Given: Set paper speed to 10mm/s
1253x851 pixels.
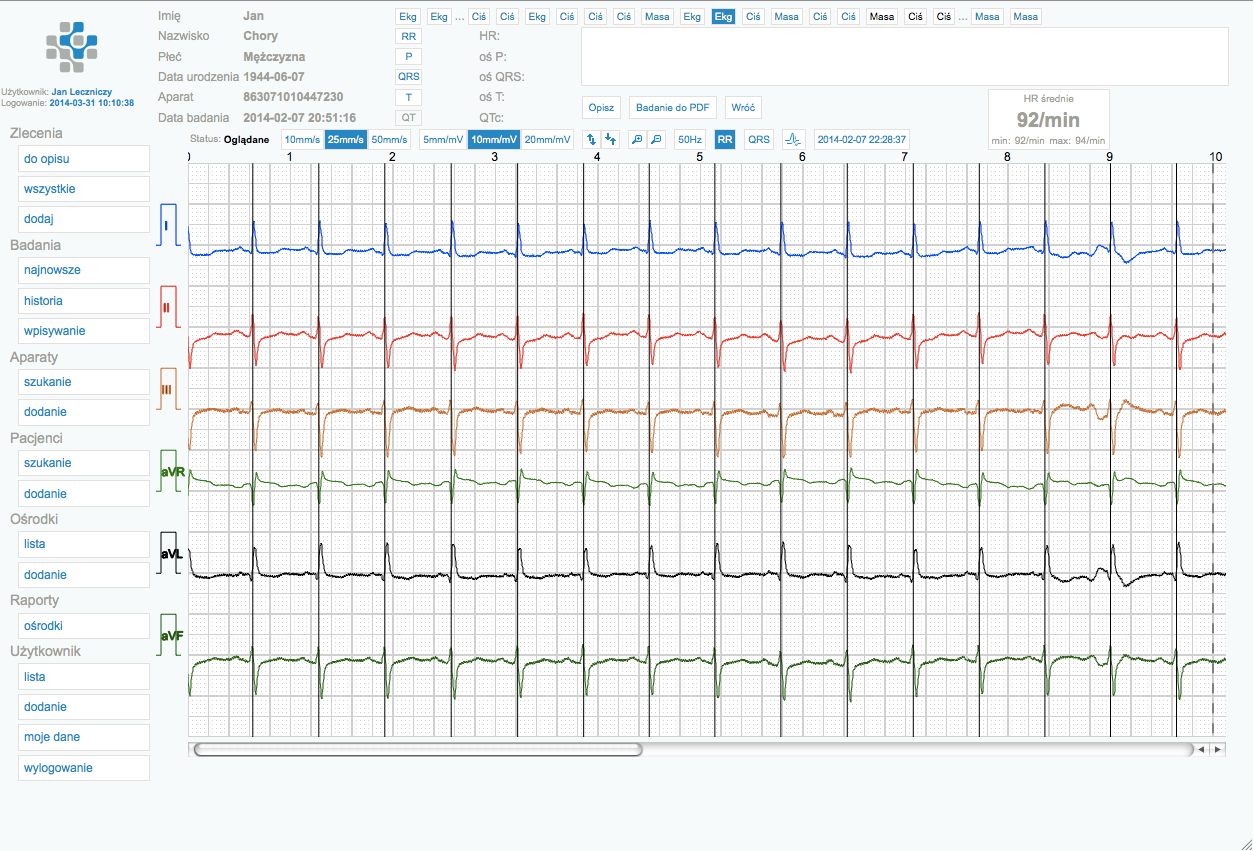Looking at the screenshot, I should 302,139.
